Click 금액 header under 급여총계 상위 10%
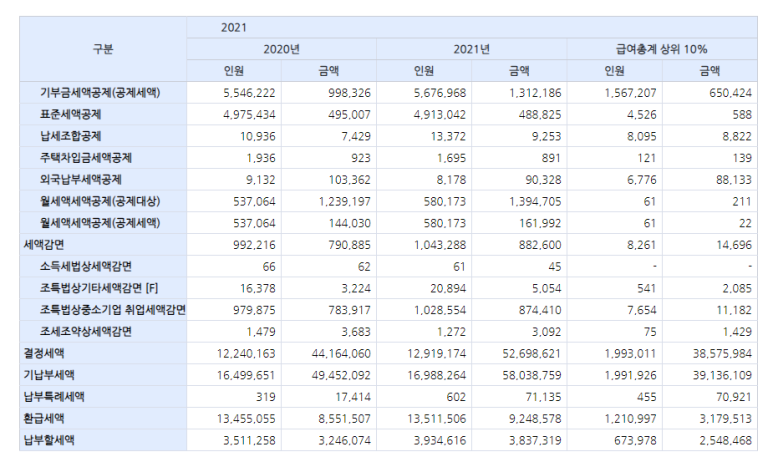The image size is (773, 457). (709, 71)
